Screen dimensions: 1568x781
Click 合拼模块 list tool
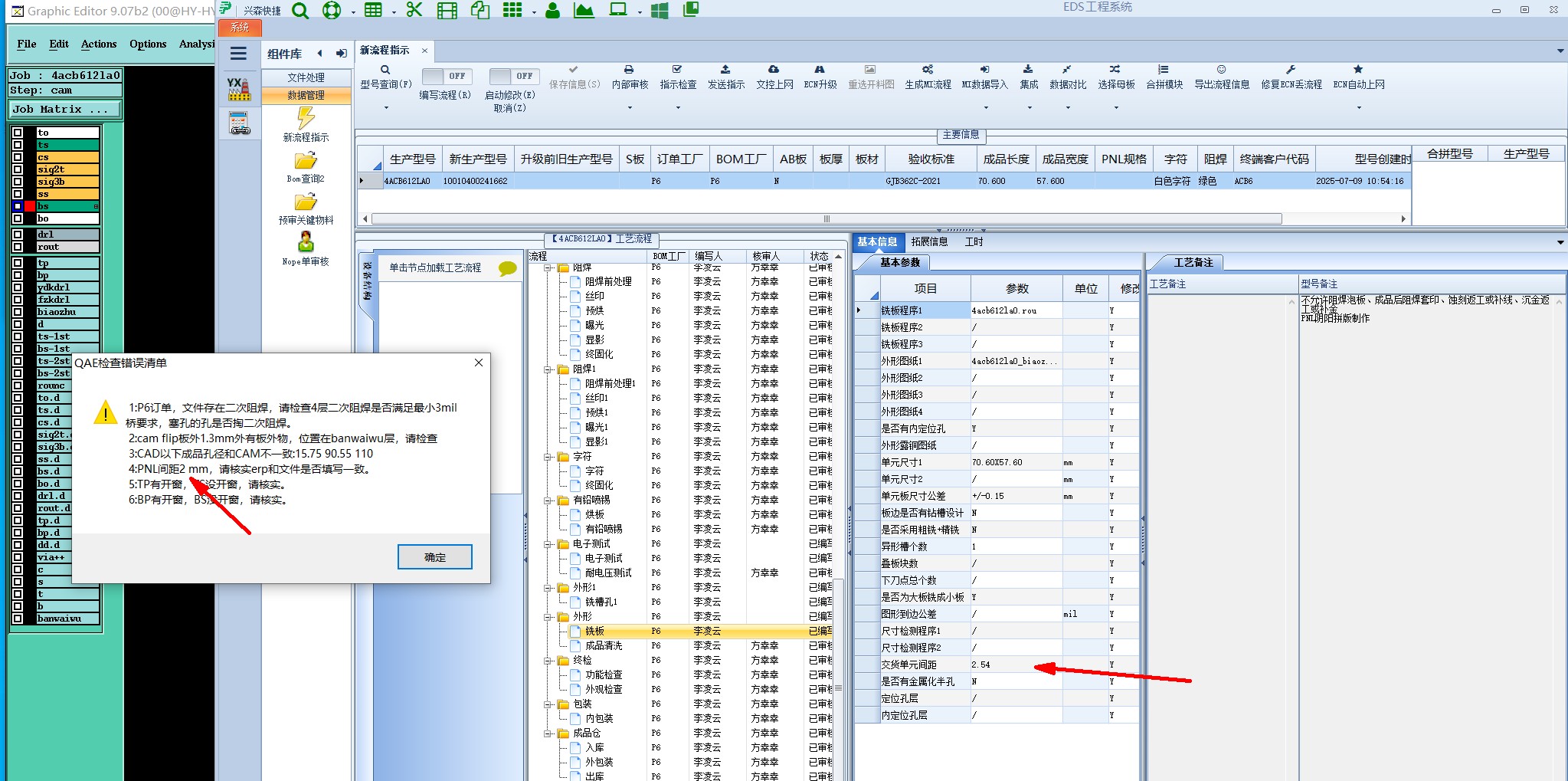pos(1164,77)
